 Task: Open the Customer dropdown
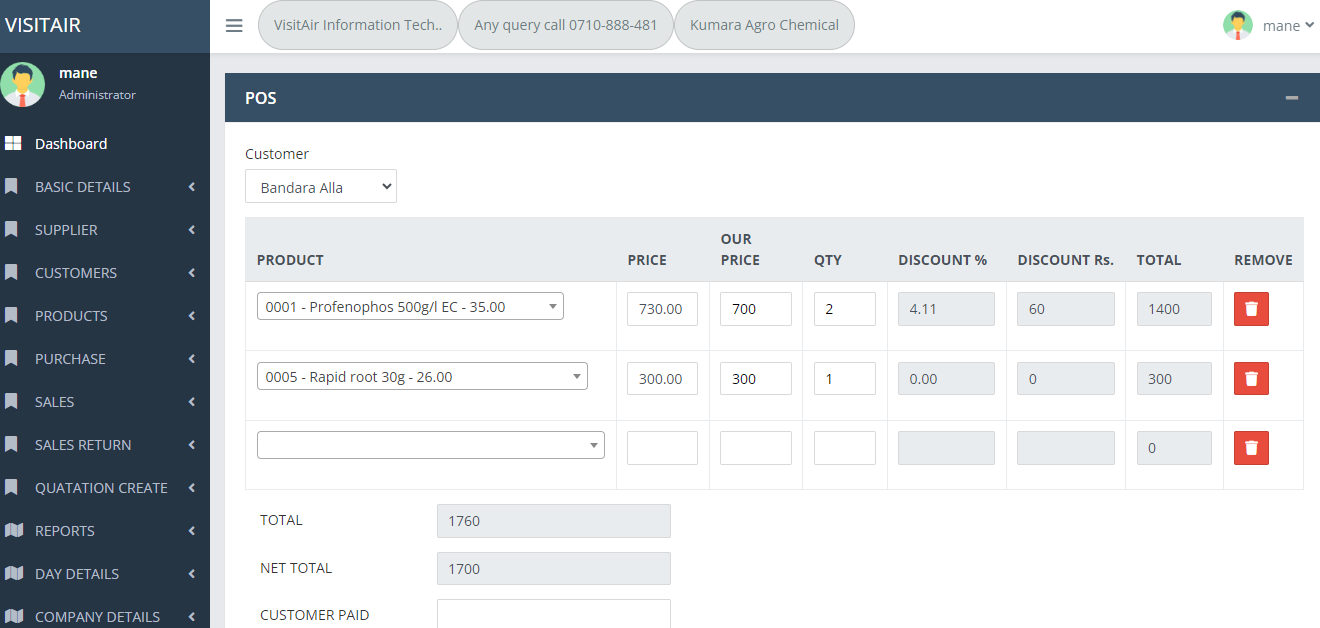tap(320, 187)
